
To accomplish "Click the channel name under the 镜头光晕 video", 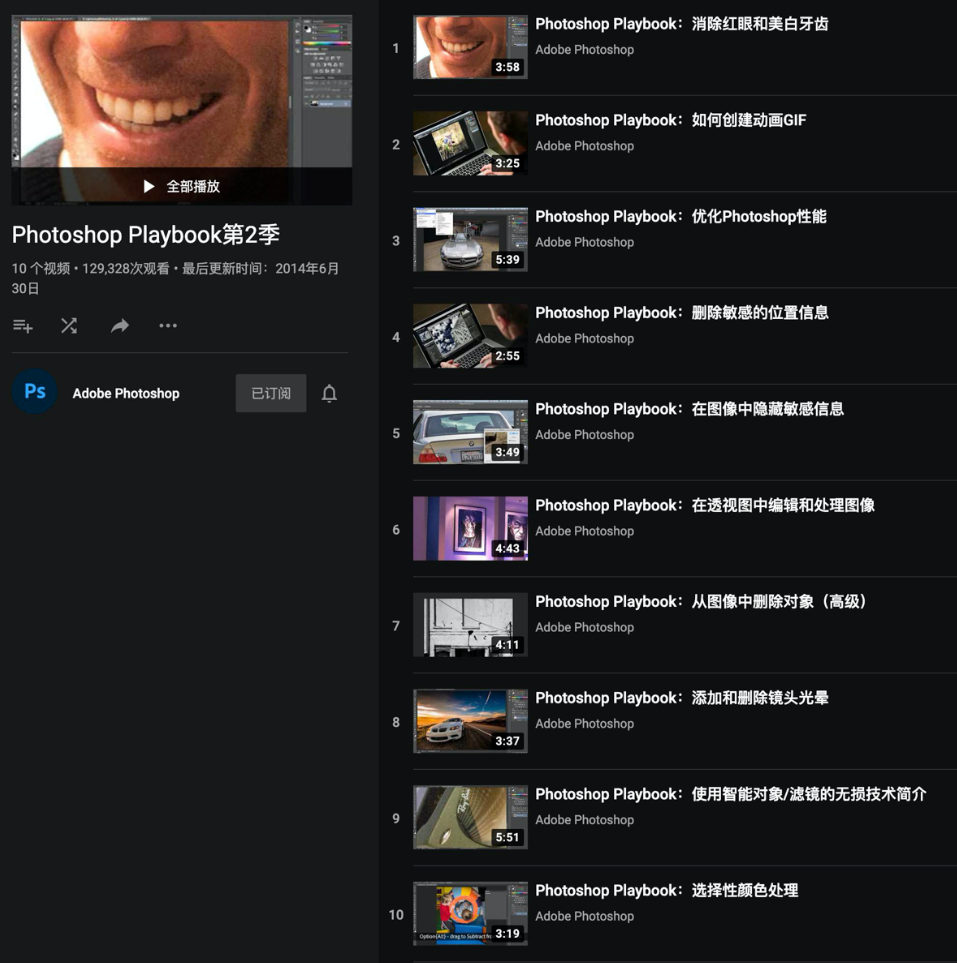I will (x=585, y=723).
